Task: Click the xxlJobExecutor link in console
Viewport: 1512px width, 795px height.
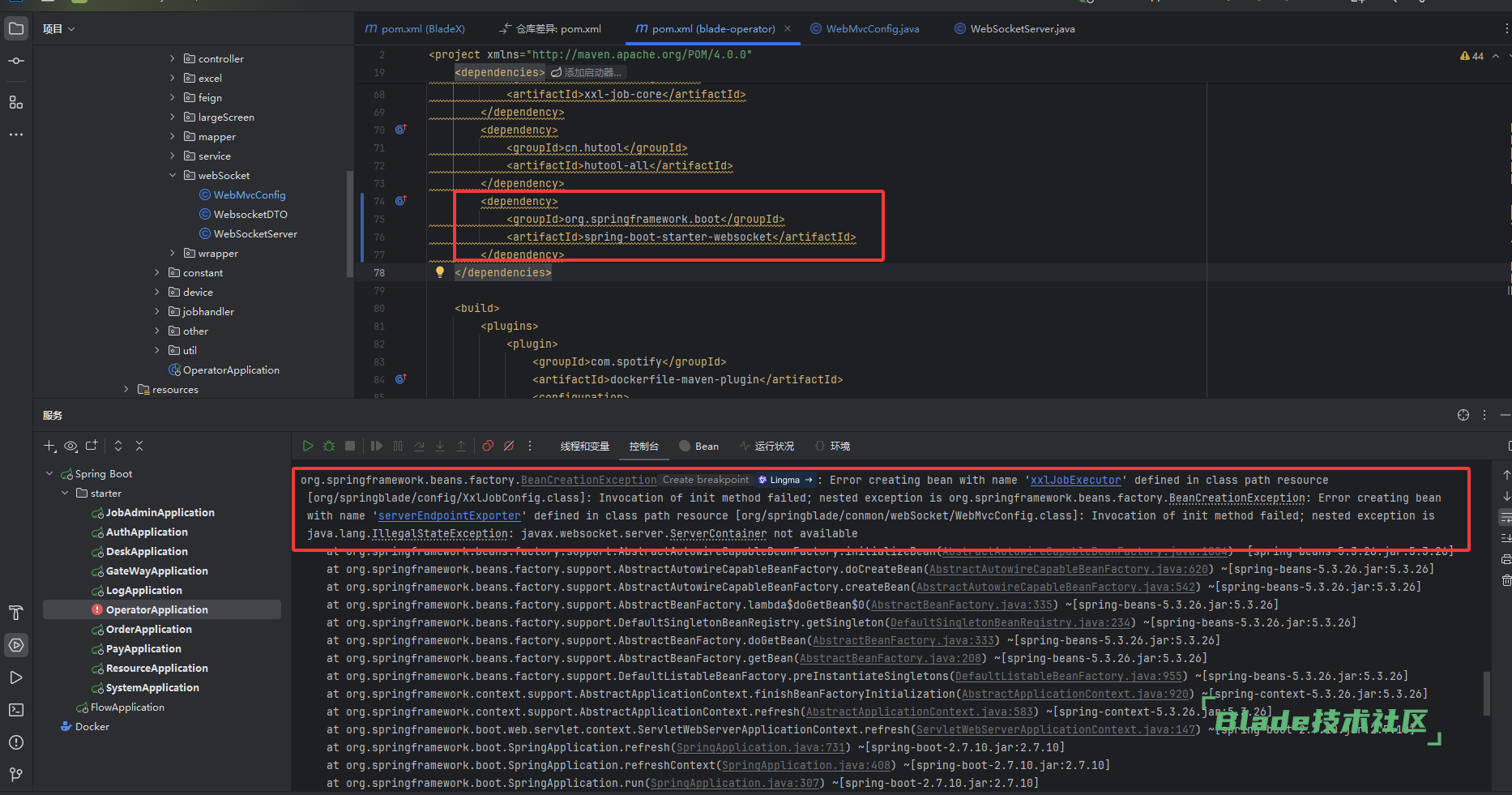Action: coord(1075,480)
